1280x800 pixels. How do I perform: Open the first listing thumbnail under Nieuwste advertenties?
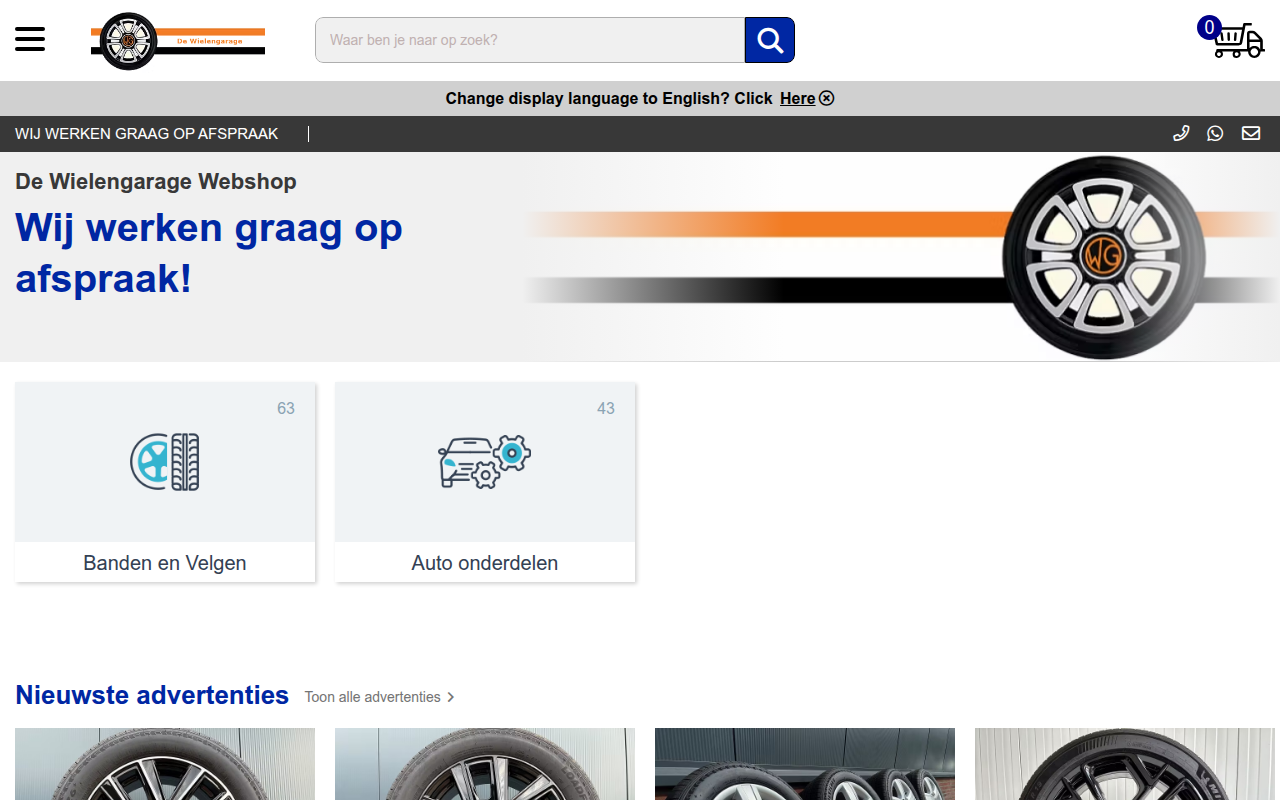[165, 764]
